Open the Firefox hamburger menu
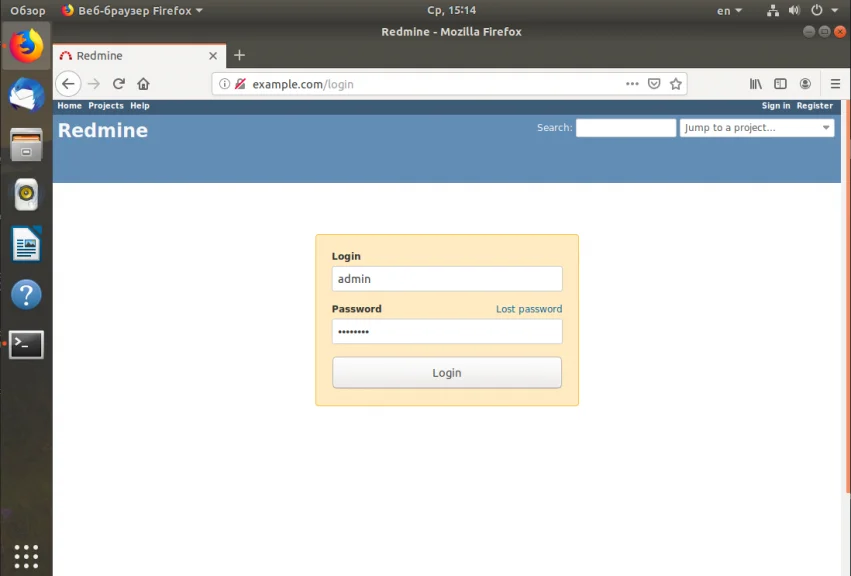851x576 pixels. pyautogui.click(x=835, y=84)
